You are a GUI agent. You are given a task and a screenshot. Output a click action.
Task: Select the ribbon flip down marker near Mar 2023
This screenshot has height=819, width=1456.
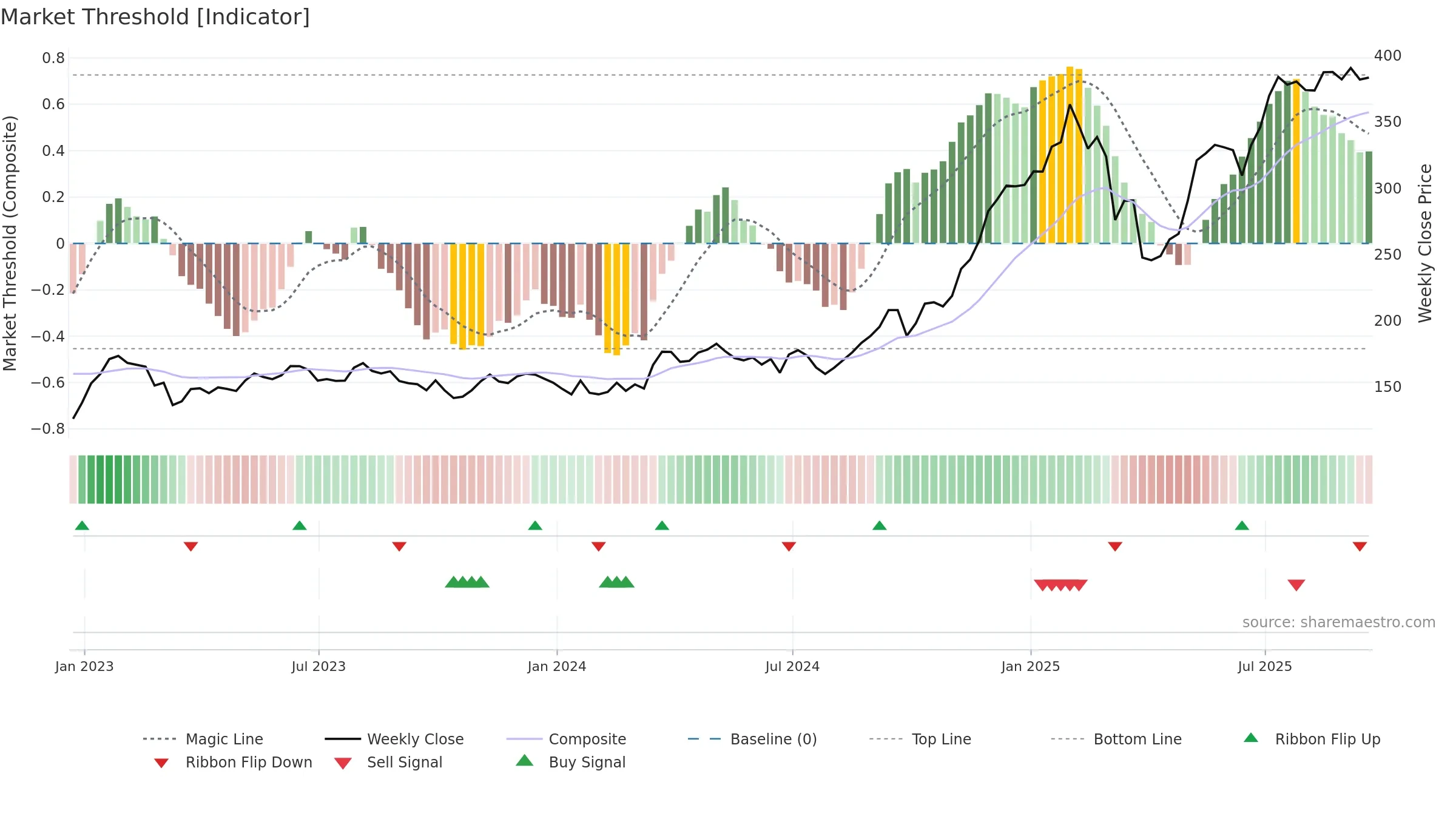point(190,547)
